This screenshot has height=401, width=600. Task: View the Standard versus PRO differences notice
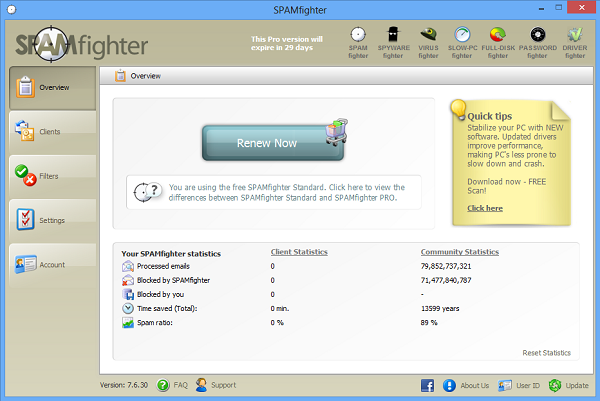point(274,192)
